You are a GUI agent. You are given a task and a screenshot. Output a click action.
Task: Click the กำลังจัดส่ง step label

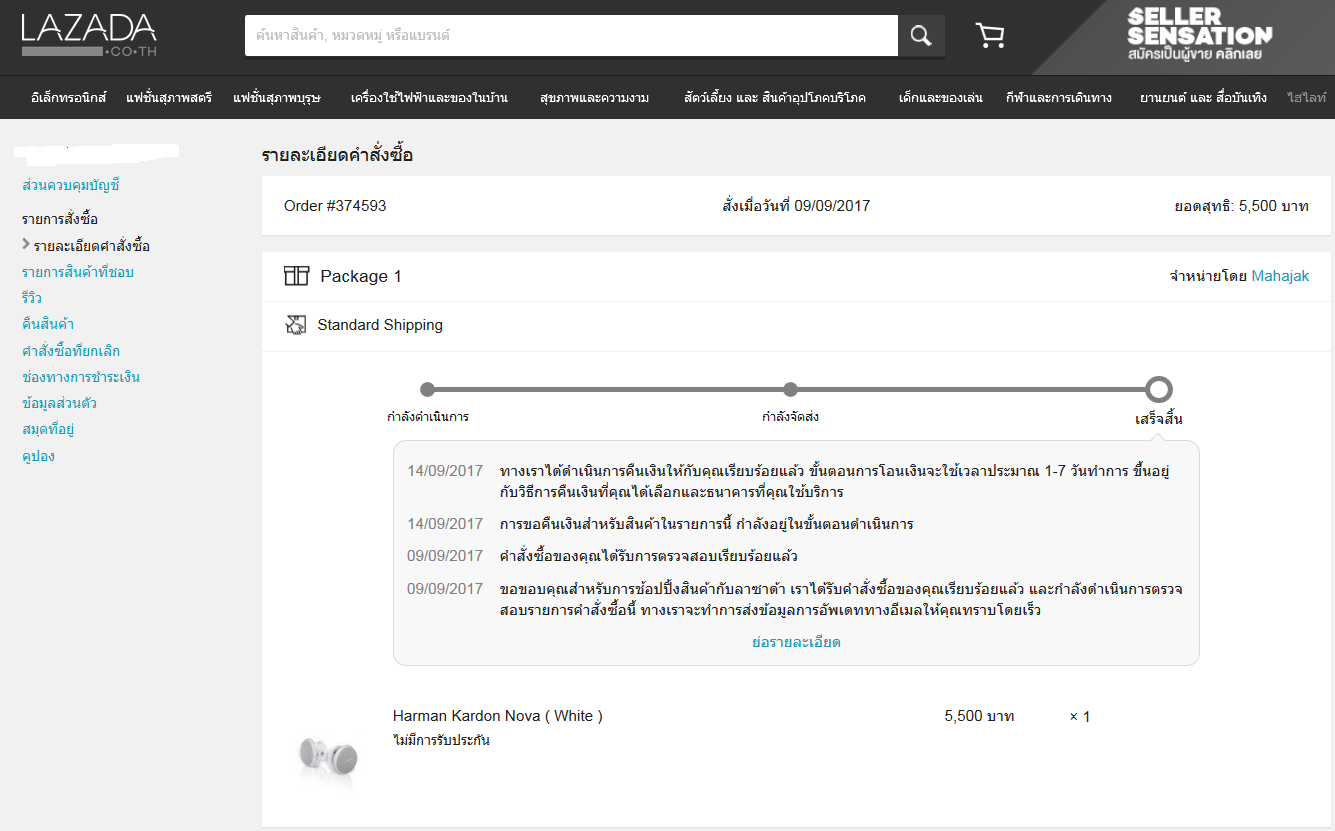(x=790, y=416)
